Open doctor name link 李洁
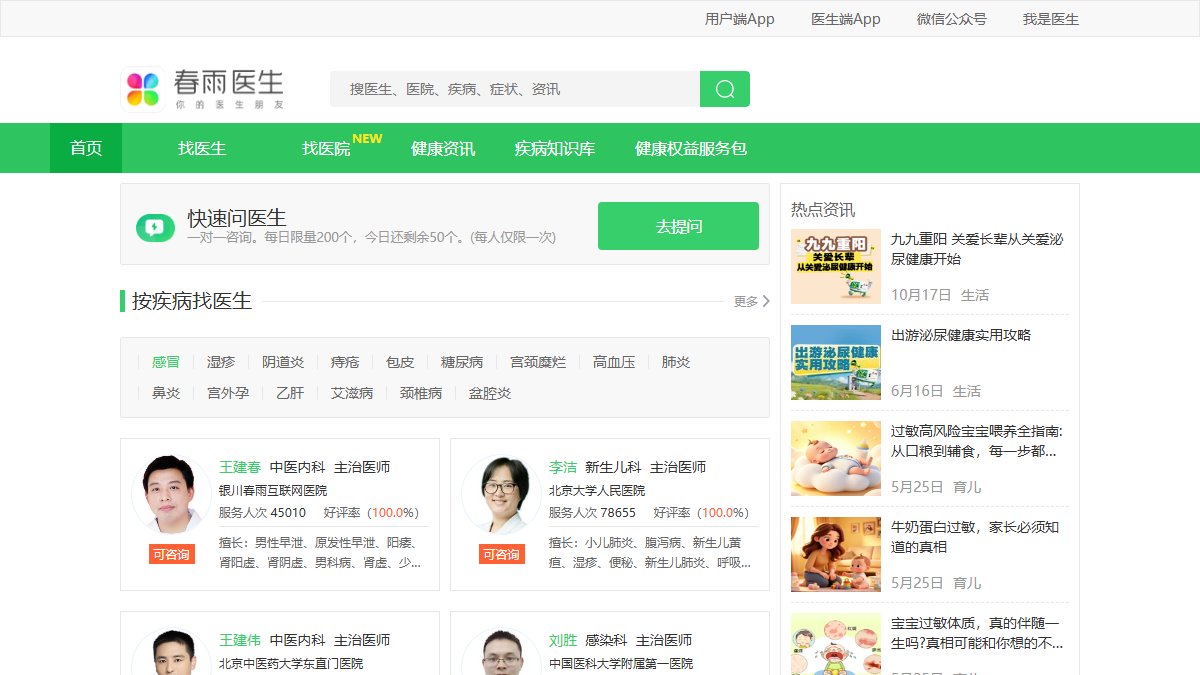 (x=563, y=467)
